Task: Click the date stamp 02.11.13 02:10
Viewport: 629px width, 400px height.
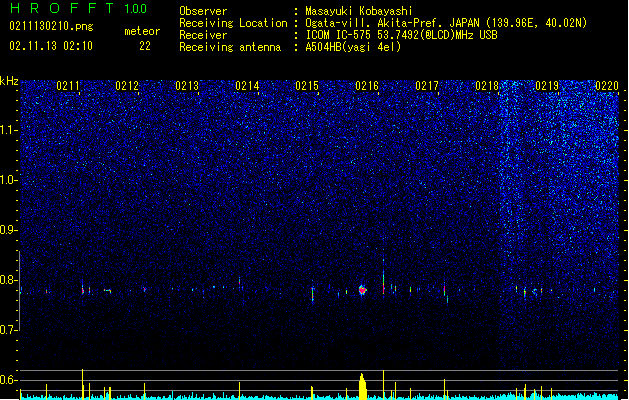Action: 51,46
